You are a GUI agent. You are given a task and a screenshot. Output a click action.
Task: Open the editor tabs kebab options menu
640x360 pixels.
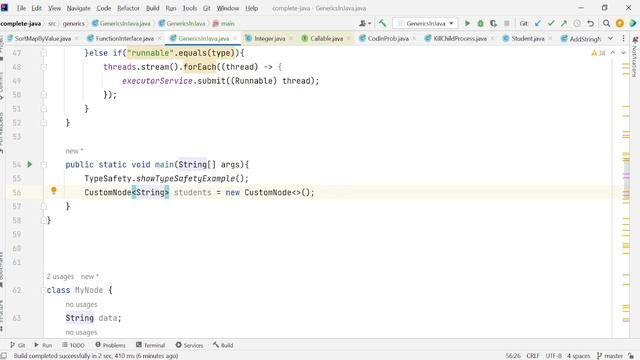623,38
